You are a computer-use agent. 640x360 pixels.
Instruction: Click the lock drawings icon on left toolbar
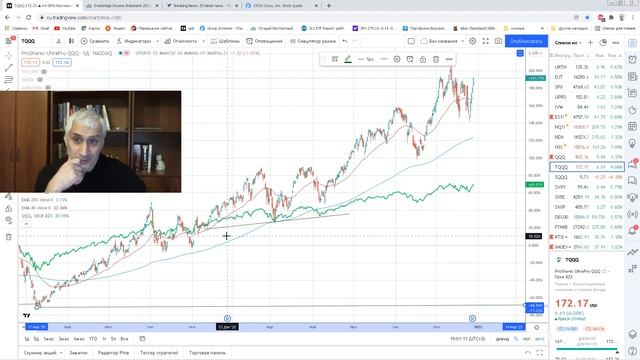tap(9, 209)
